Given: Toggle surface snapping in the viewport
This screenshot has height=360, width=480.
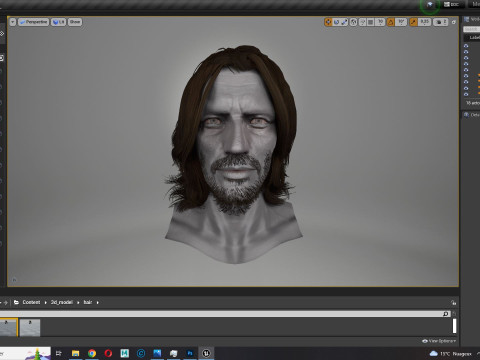Looking at the screenshot, I should pyautogui.click(x=362, y=22).
